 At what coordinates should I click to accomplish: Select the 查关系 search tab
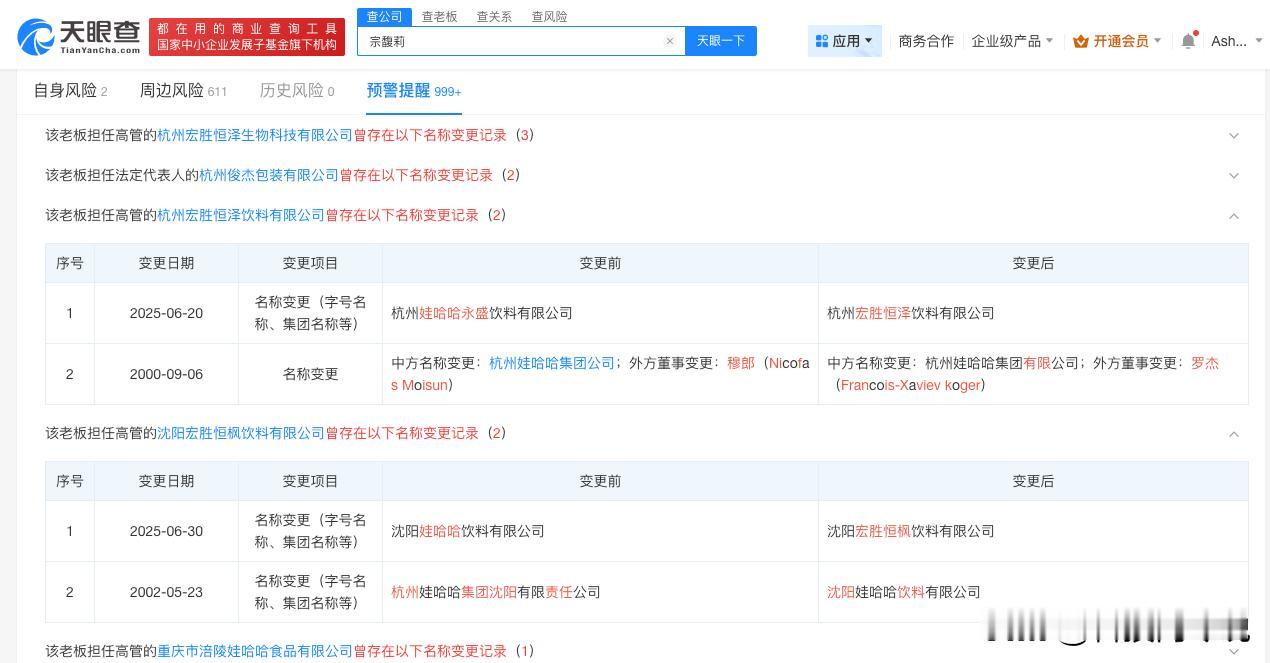(494, 16)
